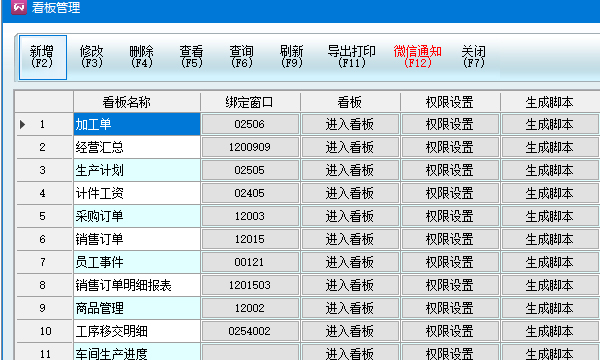Select the 销售订单 name cell
Viewport: 600px width, 360px height.
(137, 239)
